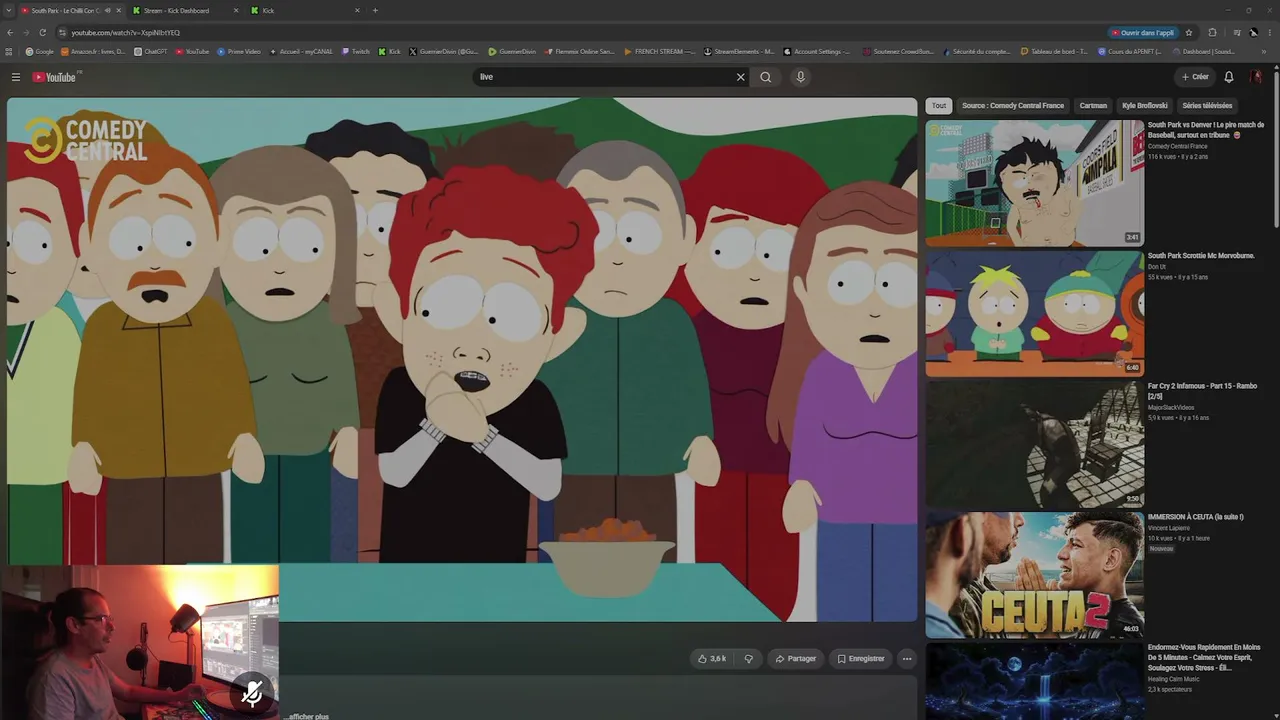
Task: Click 'Ouvrir dans l'appli' in the address bar
Action: [x=1143, y=32]
